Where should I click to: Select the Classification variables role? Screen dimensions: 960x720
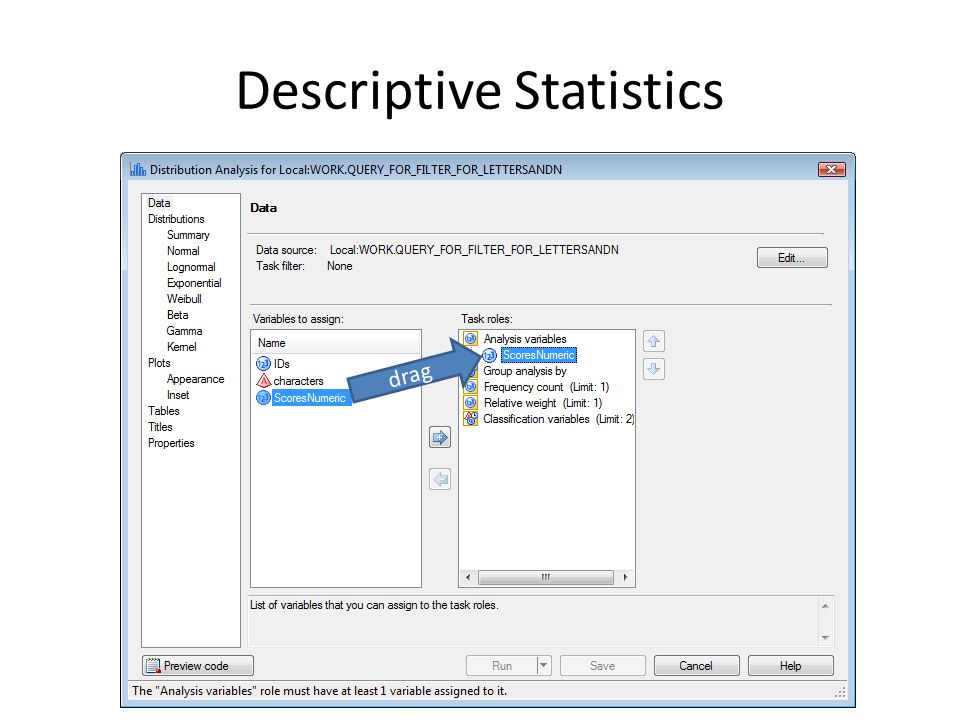tap(558, 419)
